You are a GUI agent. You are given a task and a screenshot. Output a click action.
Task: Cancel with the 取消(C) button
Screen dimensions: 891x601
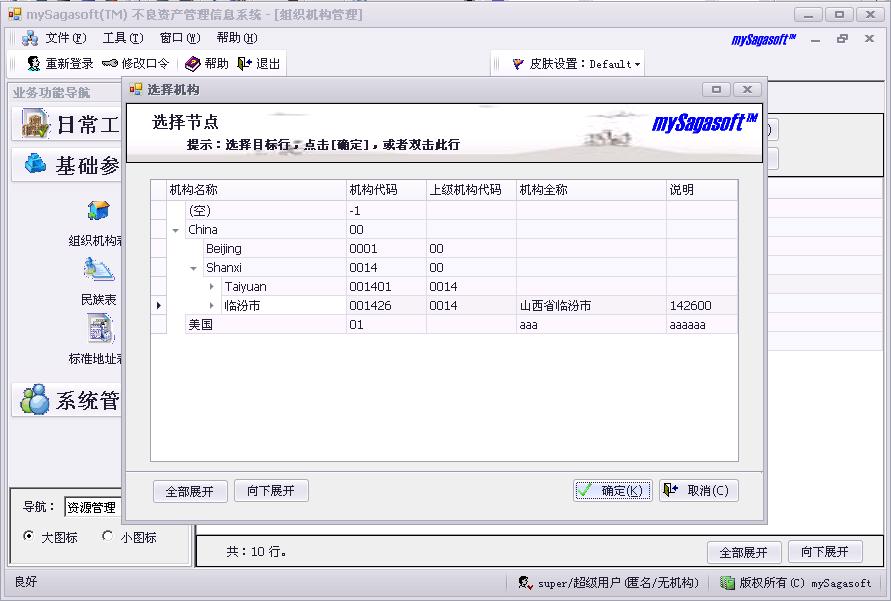(x=698, y=491)
